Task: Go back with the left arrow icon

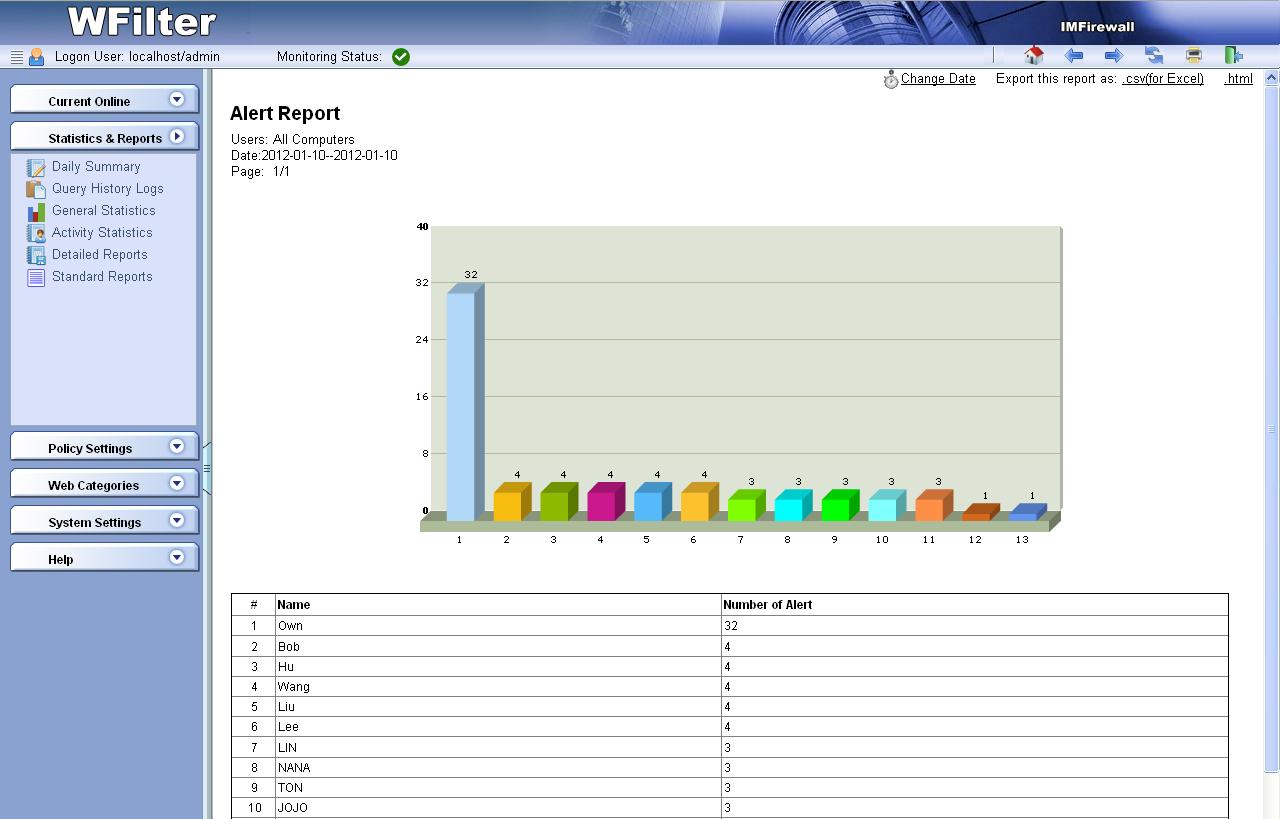Action: coord(1074,56)
